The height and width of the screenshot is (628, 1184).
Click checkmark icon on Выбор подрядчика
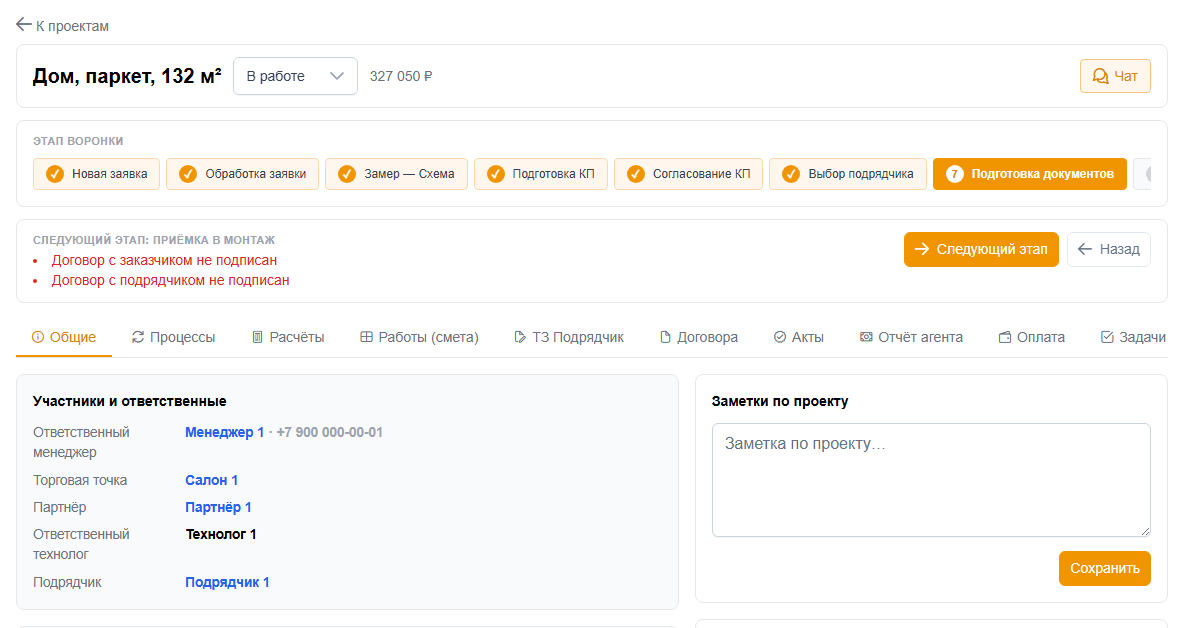(x=791, y=174)
